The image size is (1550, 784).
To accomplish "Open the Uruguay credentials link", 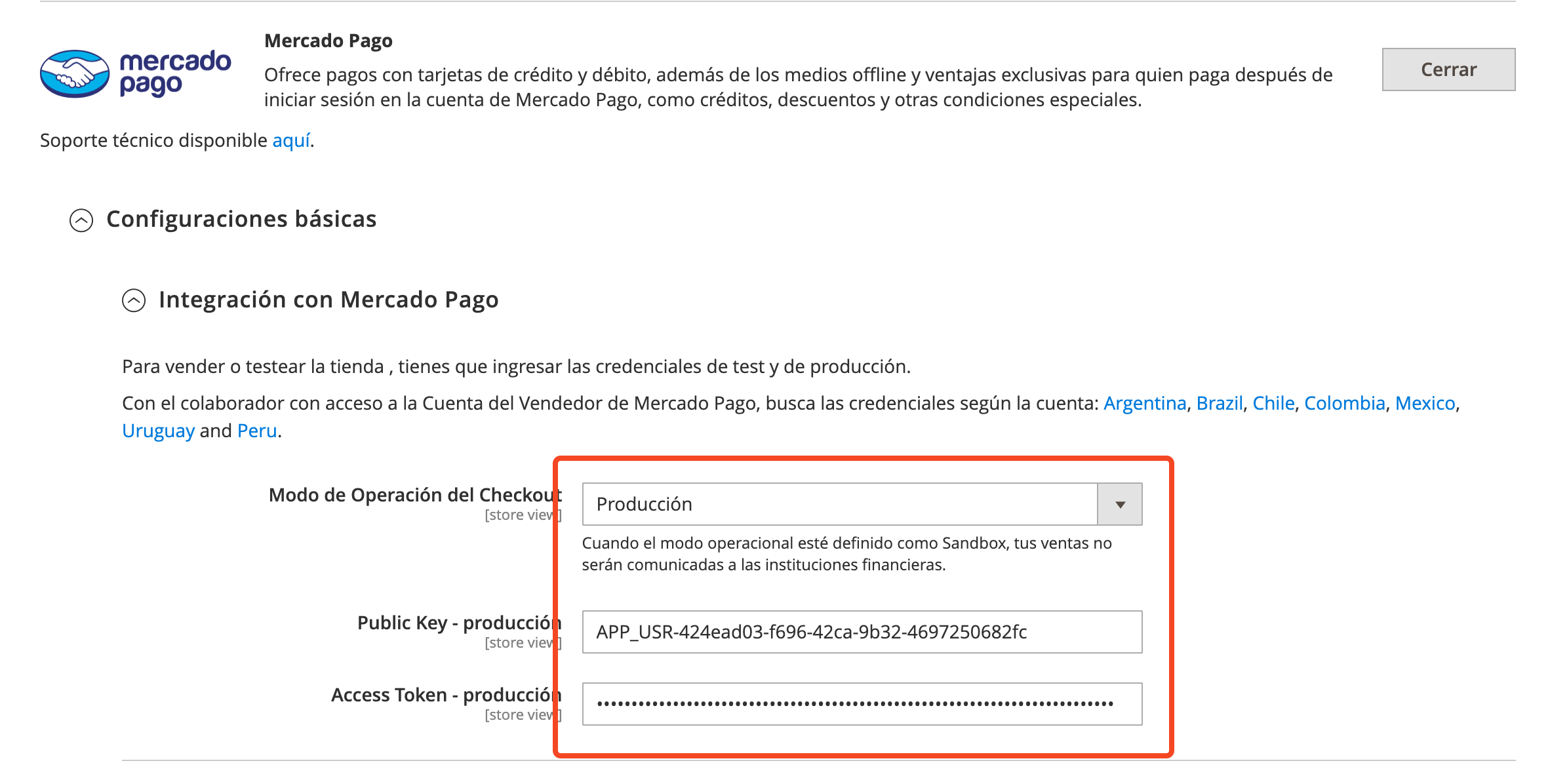I will (158, 431).
